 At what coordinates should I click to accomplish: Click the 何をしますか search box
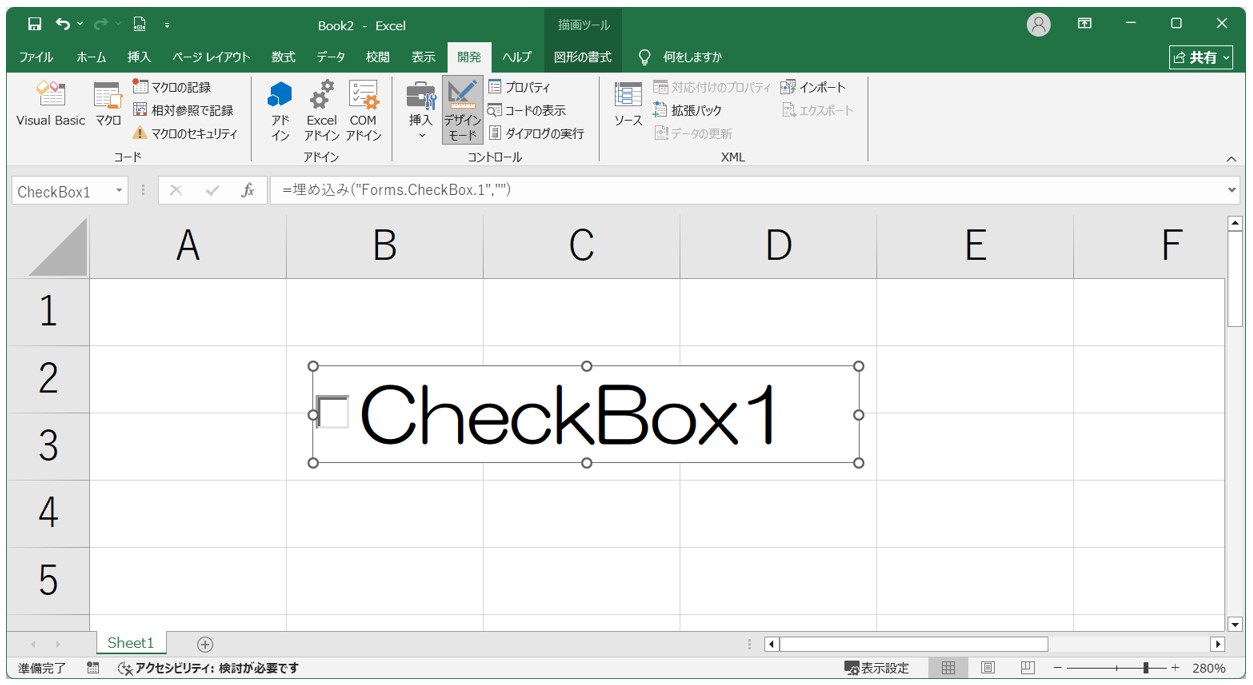(692, 57)
